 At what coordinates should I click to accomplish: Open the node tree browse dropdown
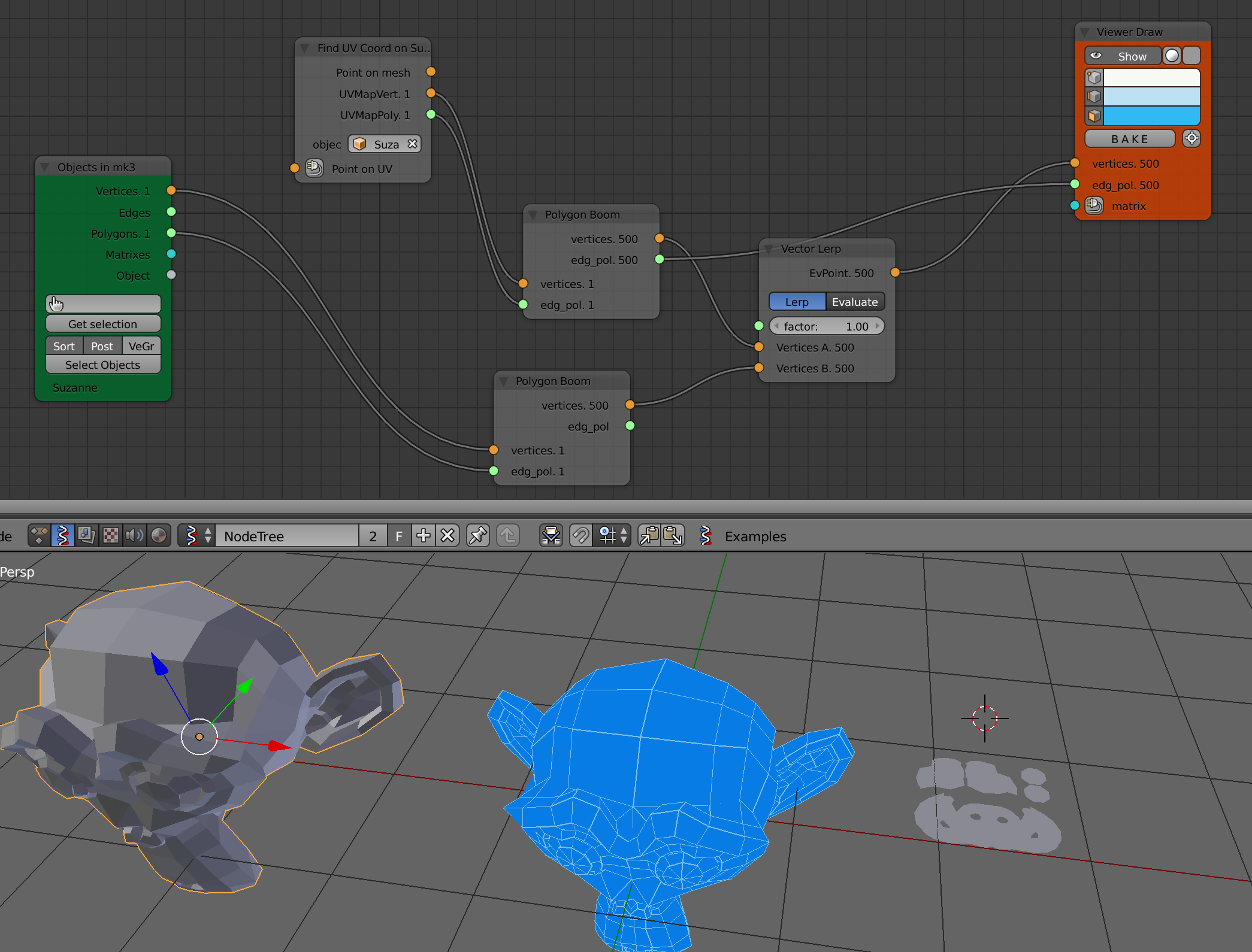[x=197, y=535]
